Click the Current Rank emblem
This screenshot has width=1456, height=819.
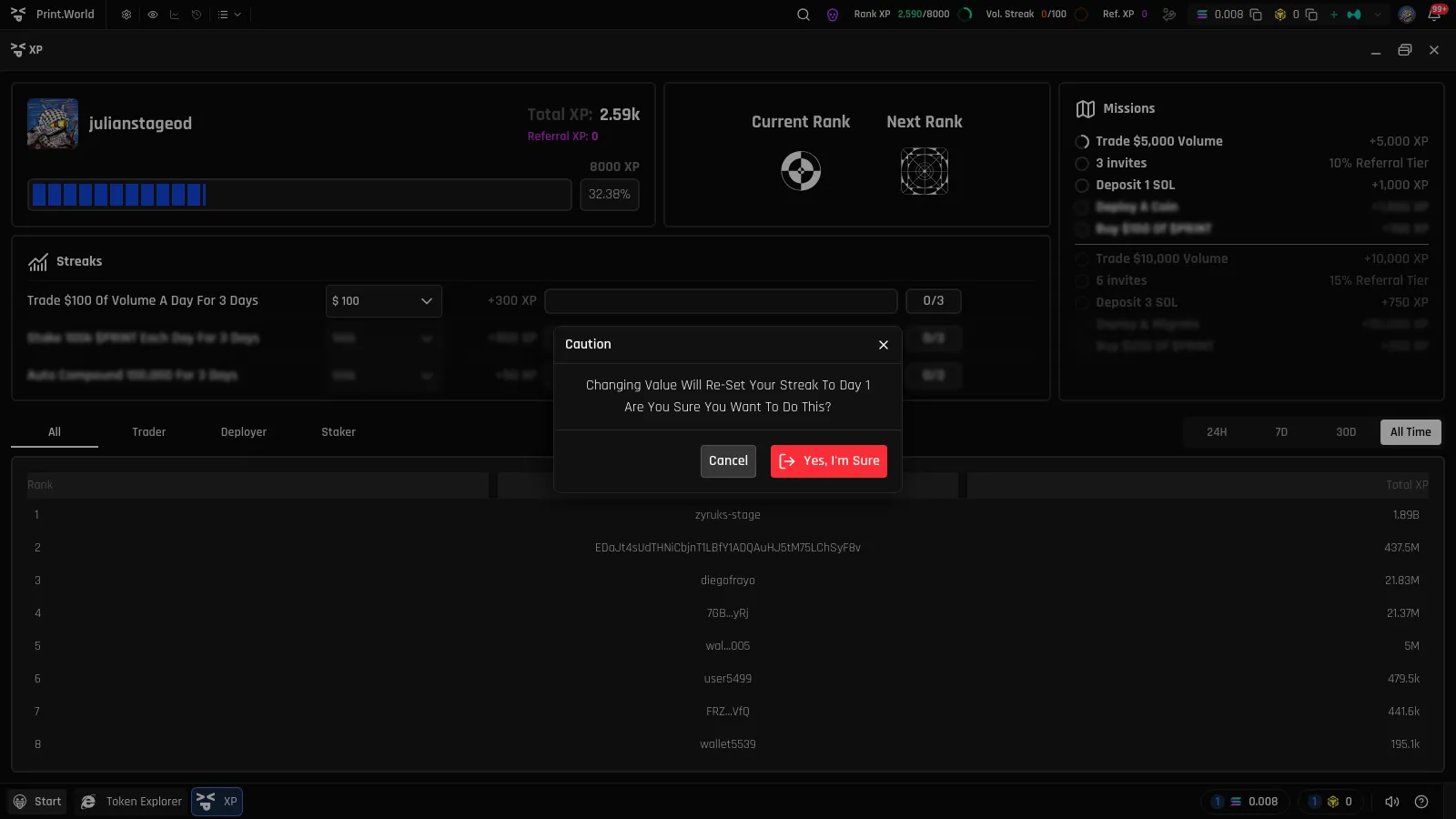click(x=801, y=171)
